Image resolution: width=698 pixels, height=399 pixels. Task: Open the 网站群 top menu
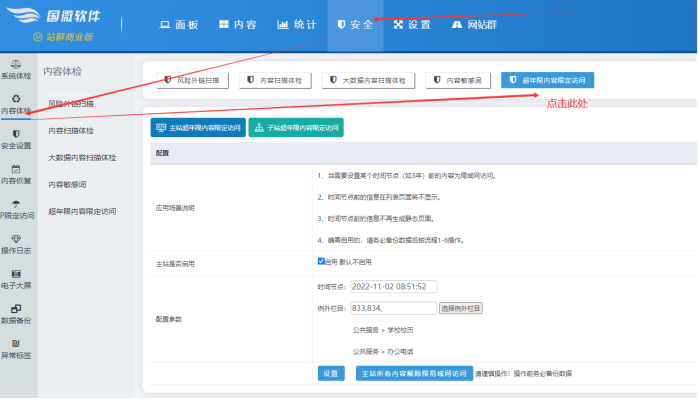tap(475, 25)
